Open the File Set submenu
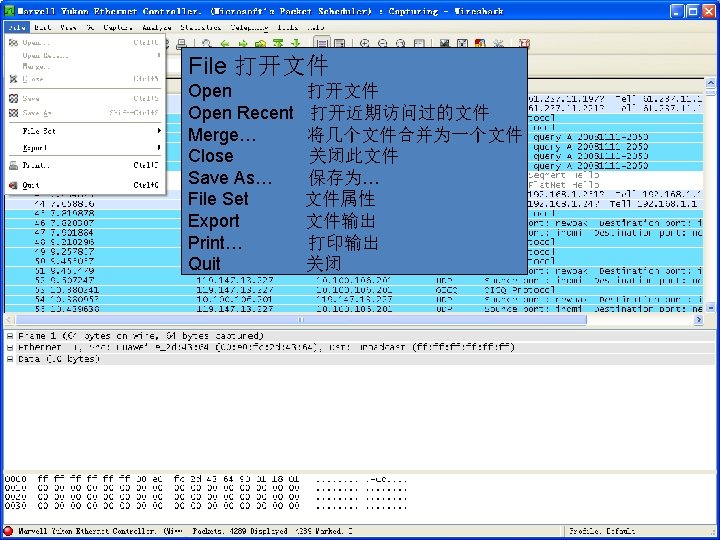Screen dimensions: 720x540 point(85,131)
